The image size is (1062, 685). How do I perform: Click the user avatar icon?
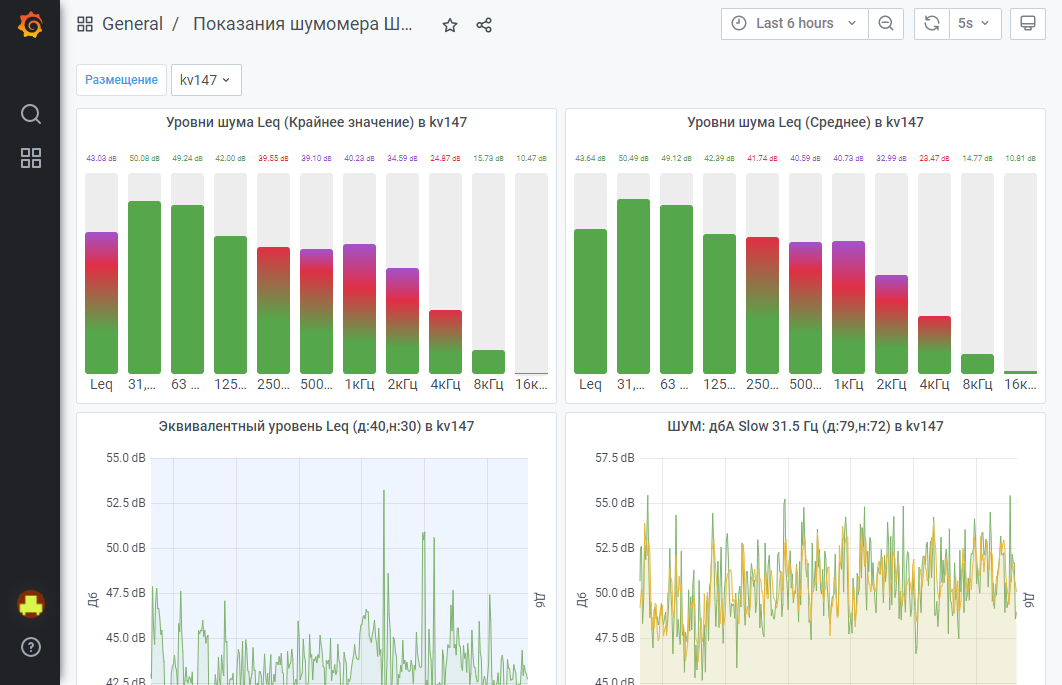(x=31, y=603)
